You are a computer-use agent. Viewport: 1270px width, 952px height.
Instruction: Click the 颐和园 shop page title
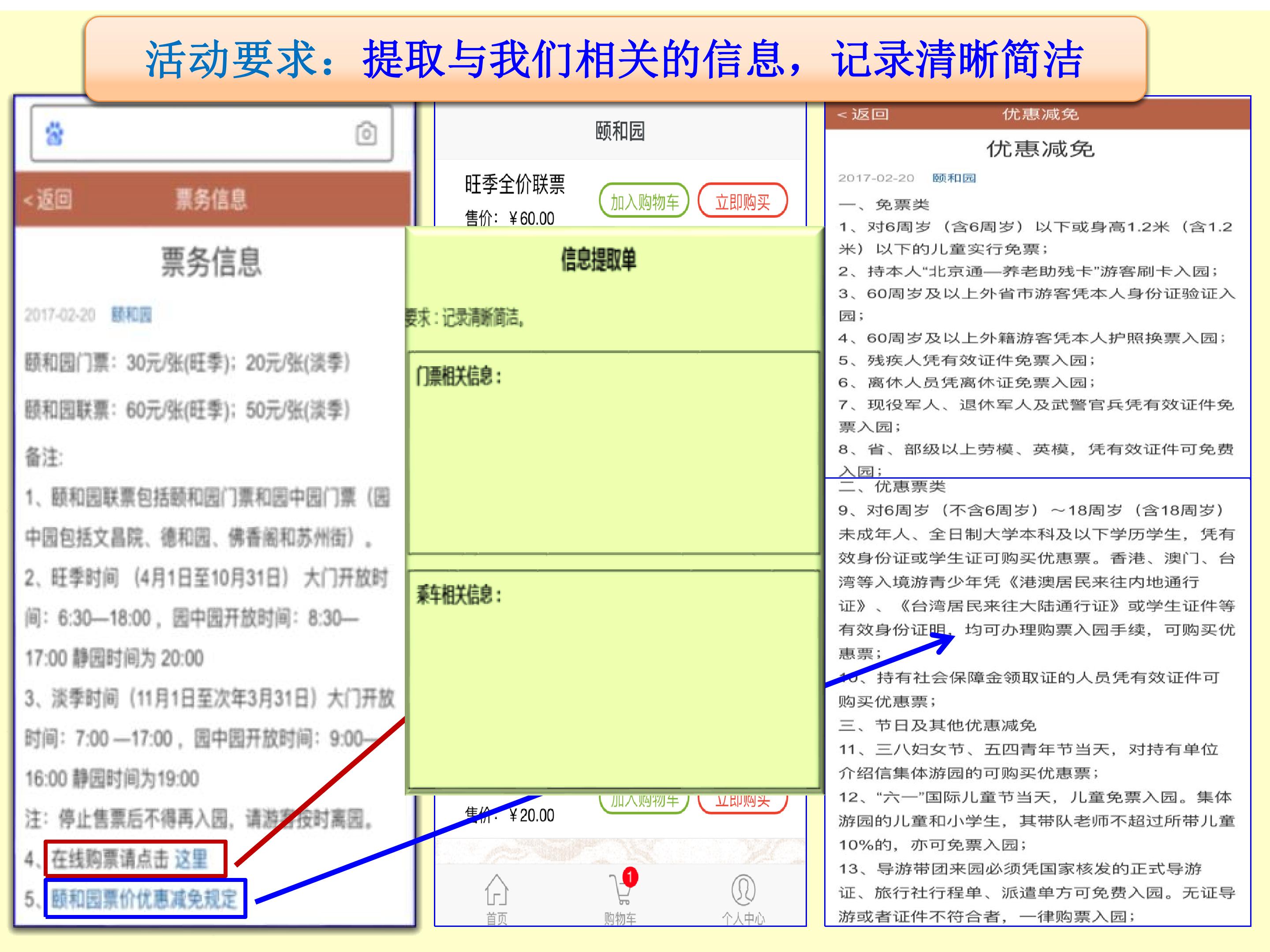click(620, 131)
